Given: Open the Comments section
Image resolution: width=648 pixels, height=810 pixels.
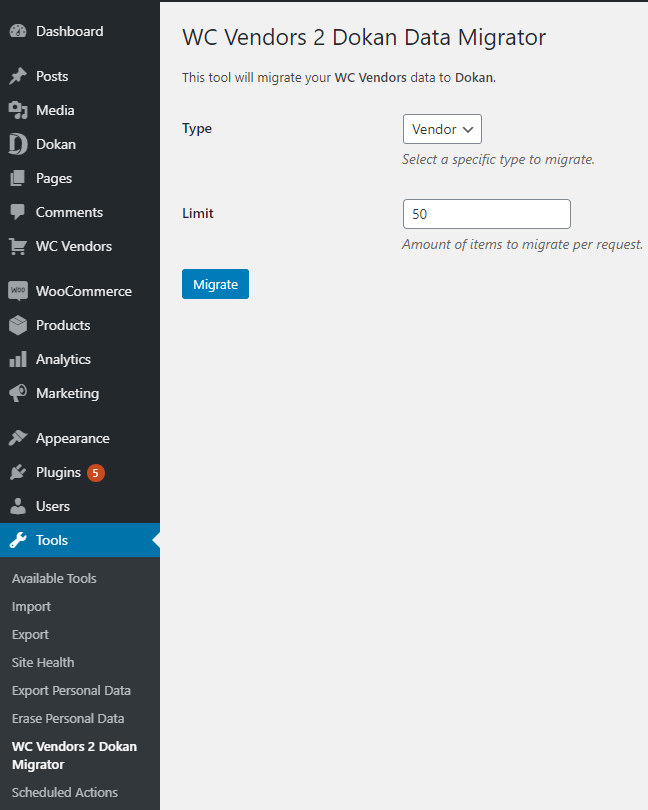Looking at the screenshot, I should tap(69, 212).
